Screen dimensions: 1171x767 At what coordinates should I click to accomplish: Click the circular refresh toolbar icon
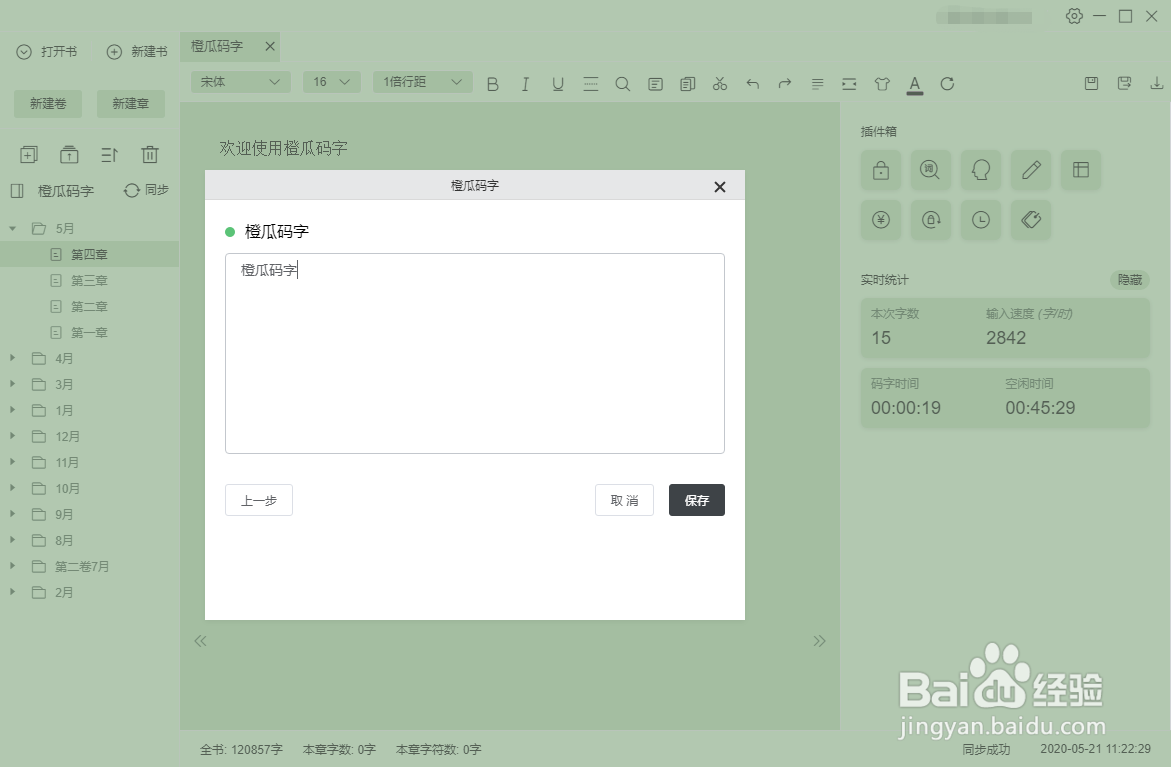(947, 84)
